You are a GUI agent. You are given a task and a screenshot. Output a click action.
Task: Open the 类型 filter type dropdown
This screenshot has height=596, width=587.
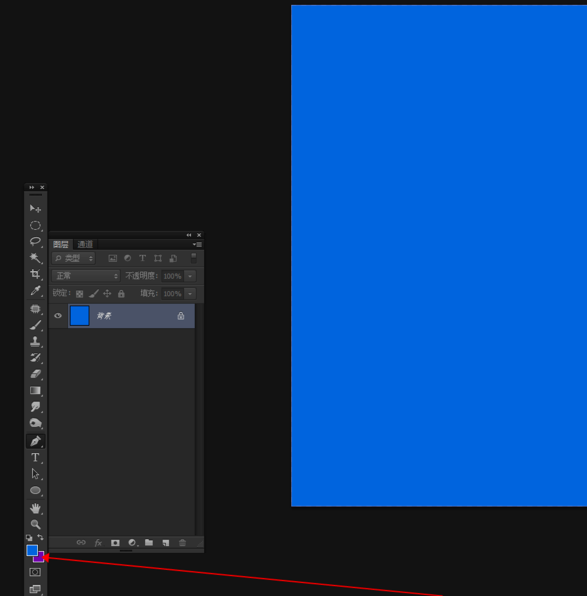click(74, 258)
